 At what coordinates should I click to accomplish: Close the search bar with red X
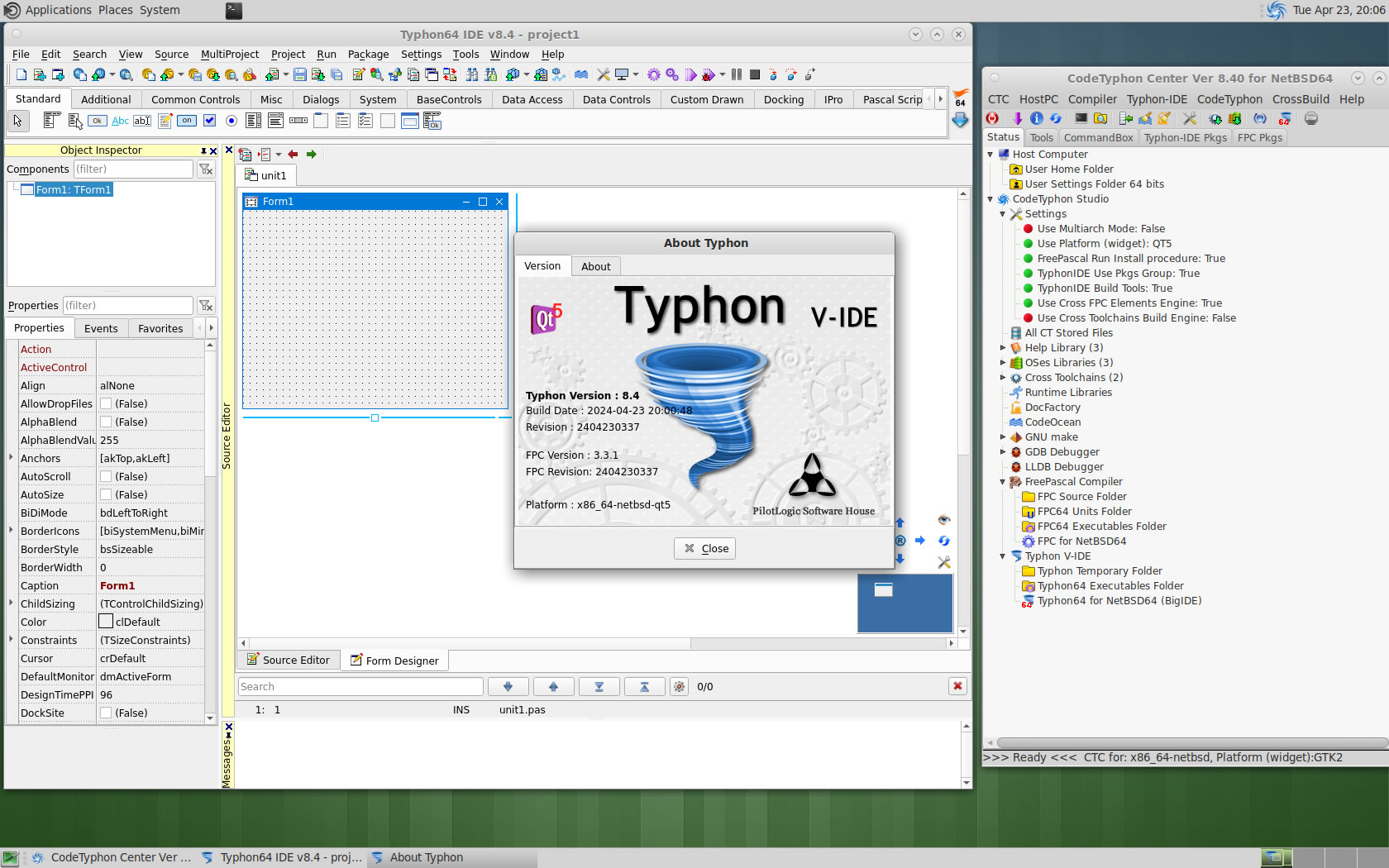(x=957, y=686)
